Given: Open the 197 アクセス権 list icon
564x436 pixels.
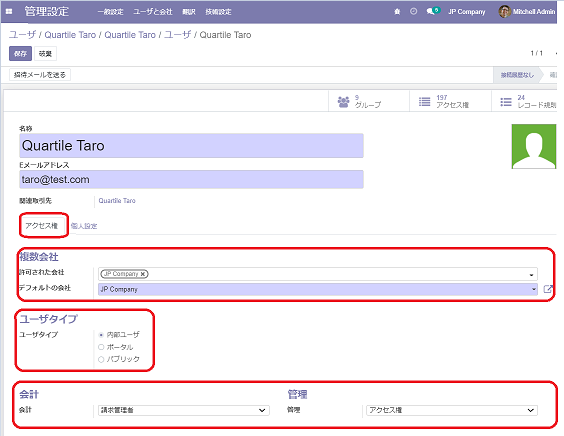Looking at the screenshot, I should pyautogui.click(x=424, y=102).
